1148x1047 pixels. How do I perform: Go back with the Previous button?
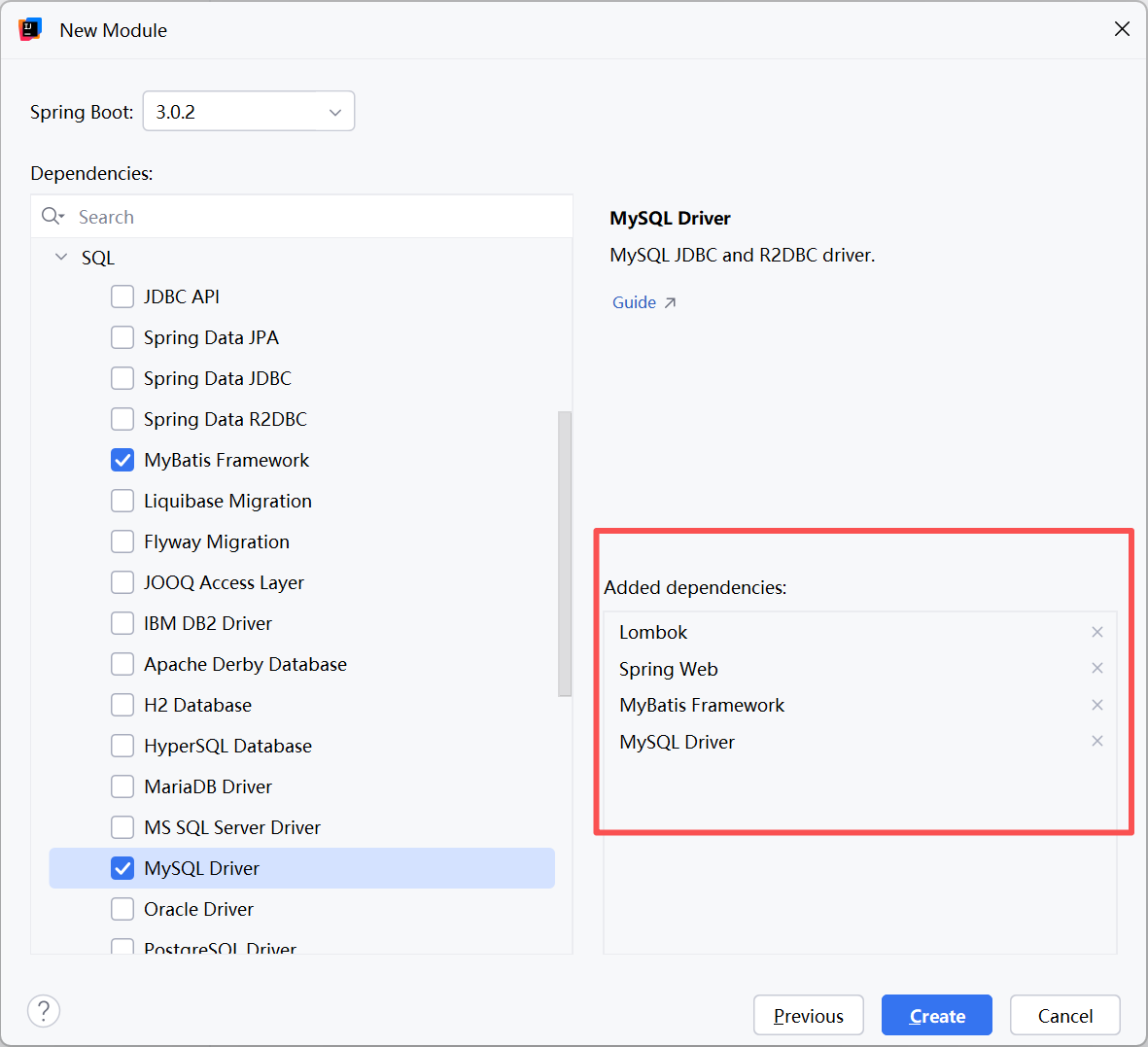pos(809,1015)
